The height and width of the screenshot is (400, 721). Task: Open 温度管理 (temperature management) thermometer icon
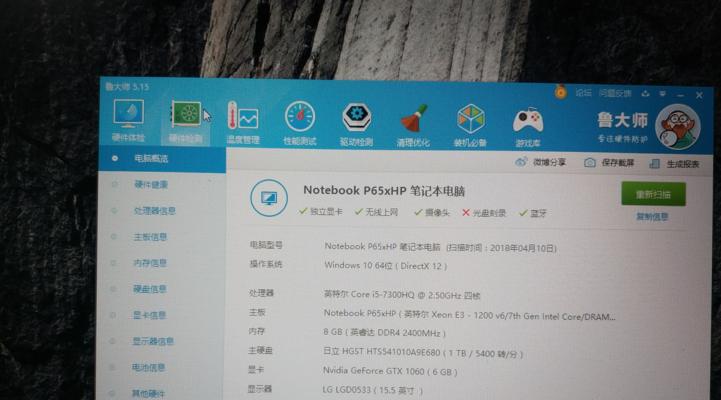243,116
